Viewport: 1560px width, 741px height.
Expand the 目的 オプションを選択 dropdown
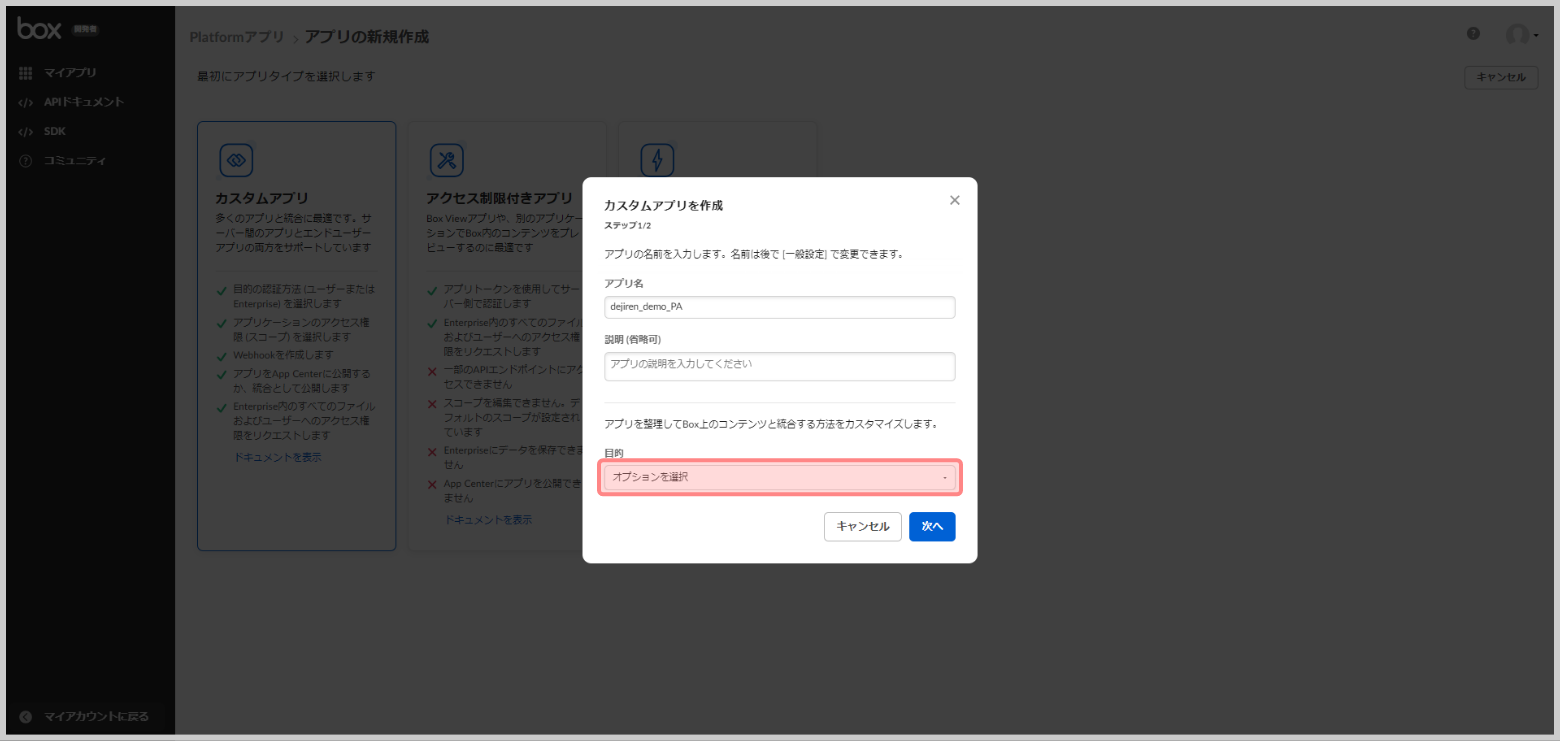(780, 477)
